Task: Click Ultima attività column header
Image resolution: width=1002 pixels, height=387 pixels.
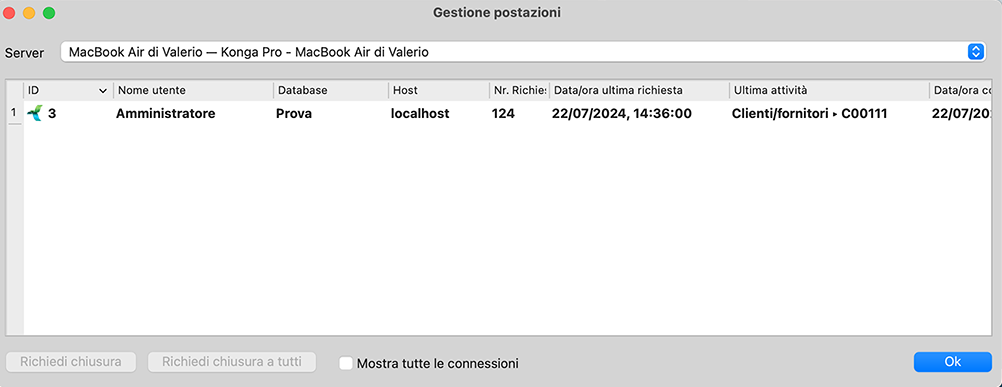Action: pos(829,91)
